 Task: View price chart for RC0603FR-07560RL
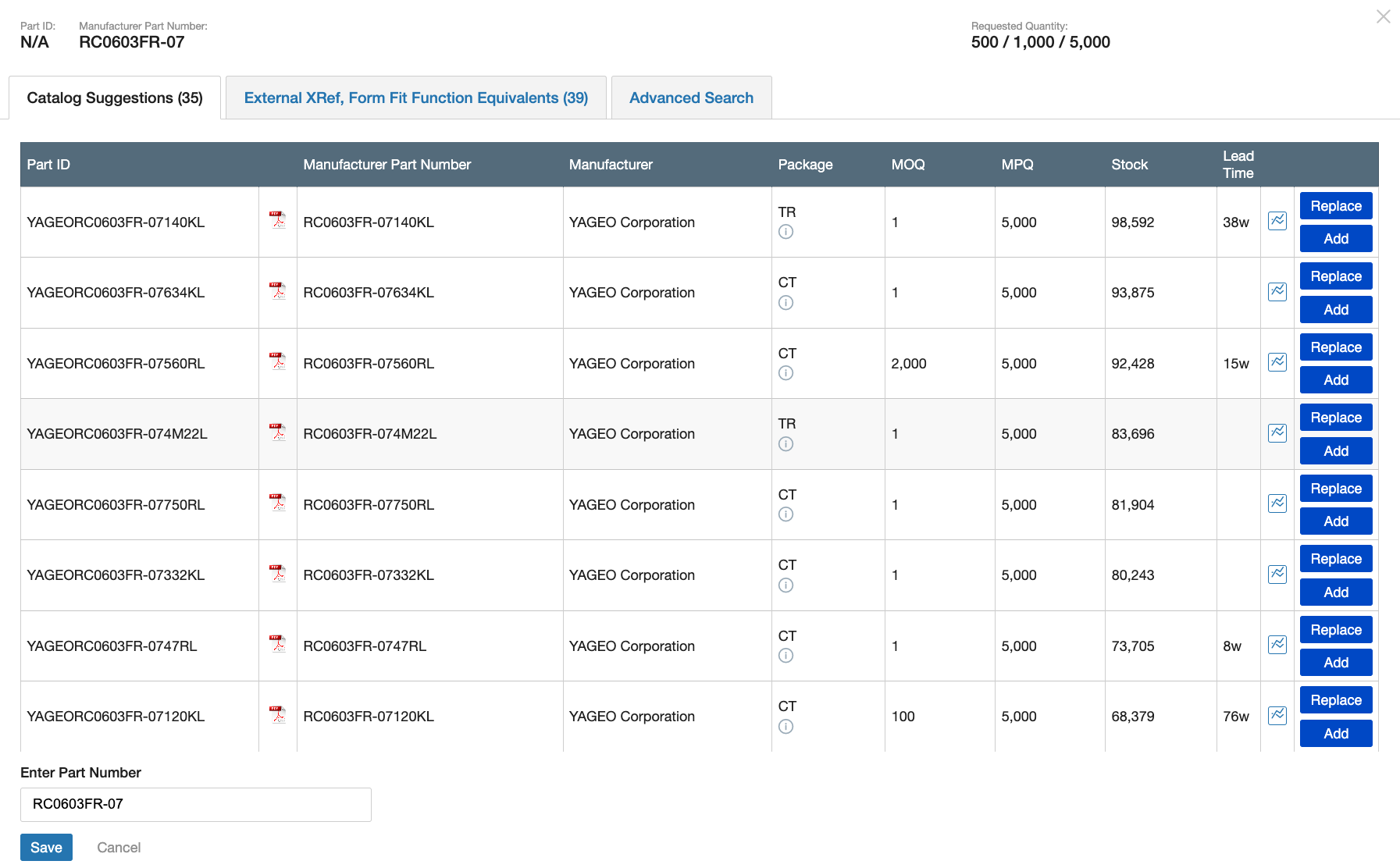1277,362
